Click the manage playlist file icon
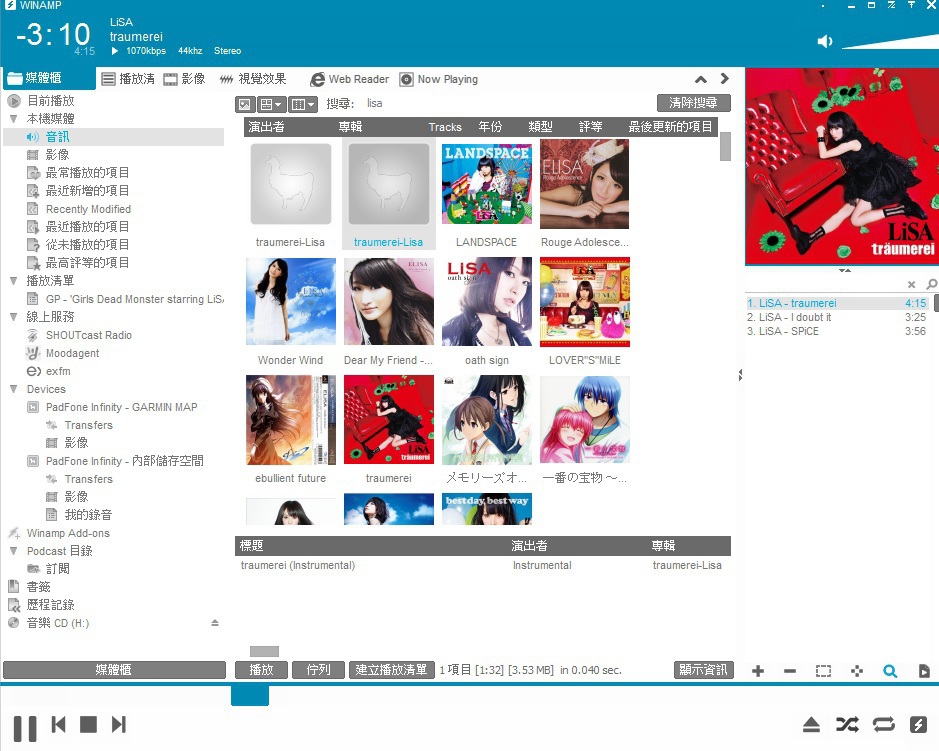Image resolution: width=939 pixels, height=751 pixels. click(x=924, y=671)
